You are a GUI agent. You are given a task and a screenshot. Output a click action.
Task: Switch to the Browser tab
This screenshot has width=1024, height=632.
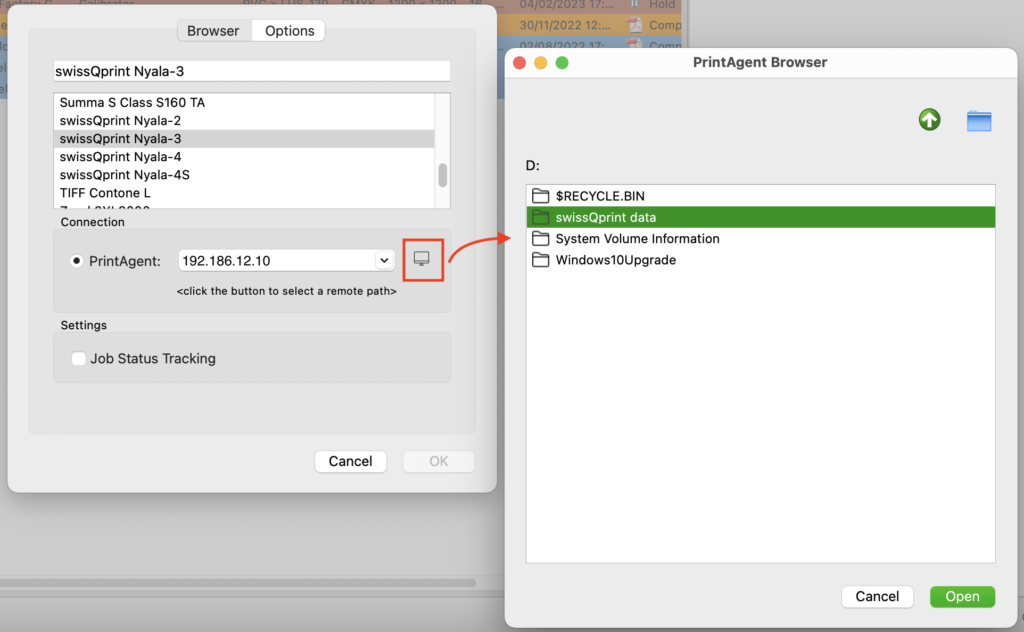[213, 31]
